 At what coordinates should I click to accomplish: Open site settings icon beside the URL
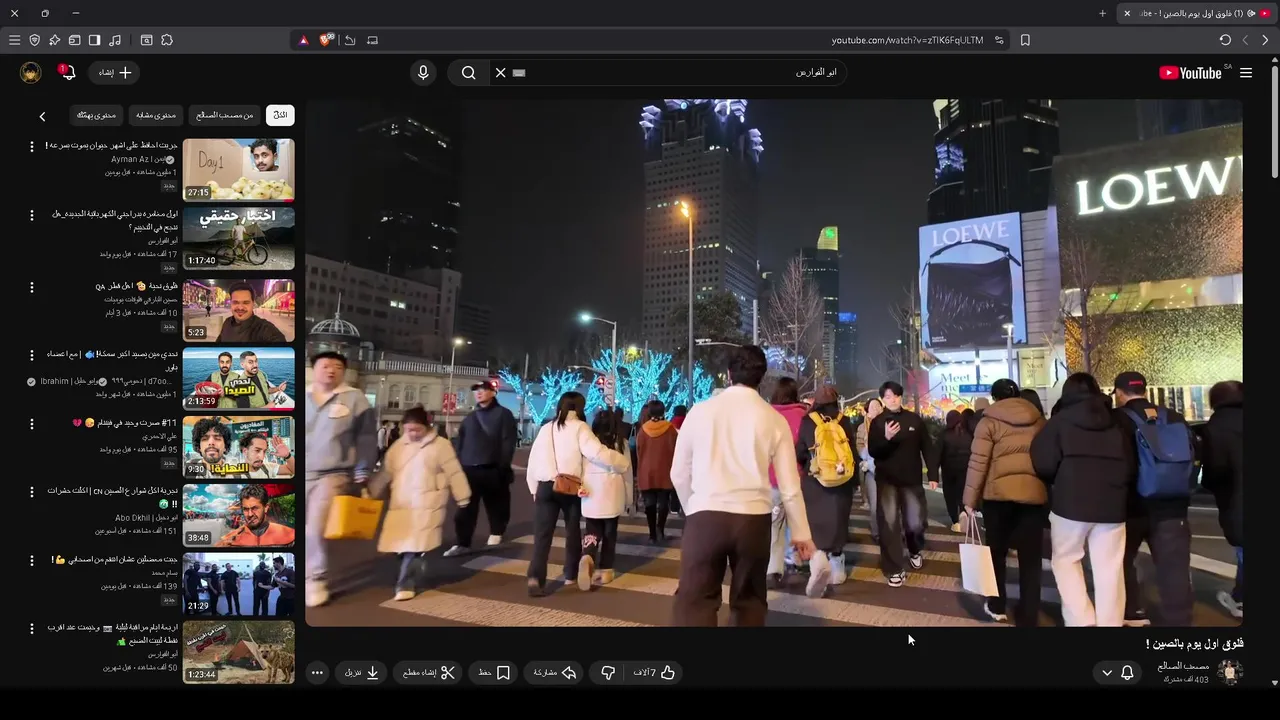(999, 40)
